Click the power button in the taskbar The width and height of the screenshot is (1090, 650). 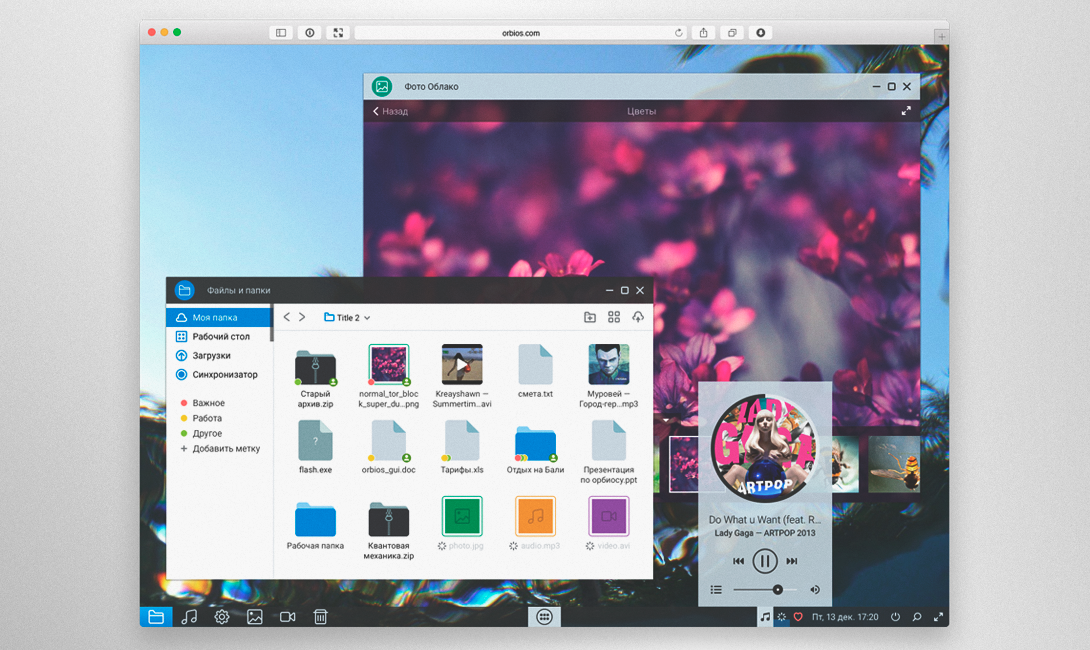coord(895,617)
